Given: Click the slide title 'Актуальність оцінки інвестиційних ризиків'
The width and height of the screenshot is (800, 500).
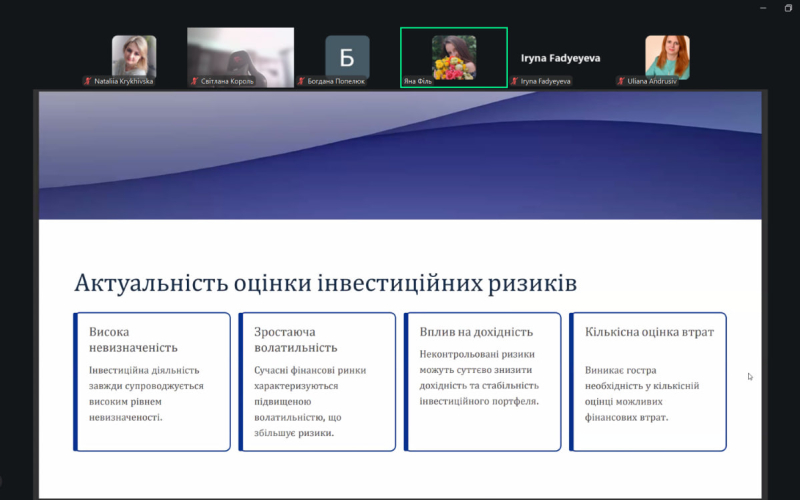Looking at the screenshot, I should [325, 283].
